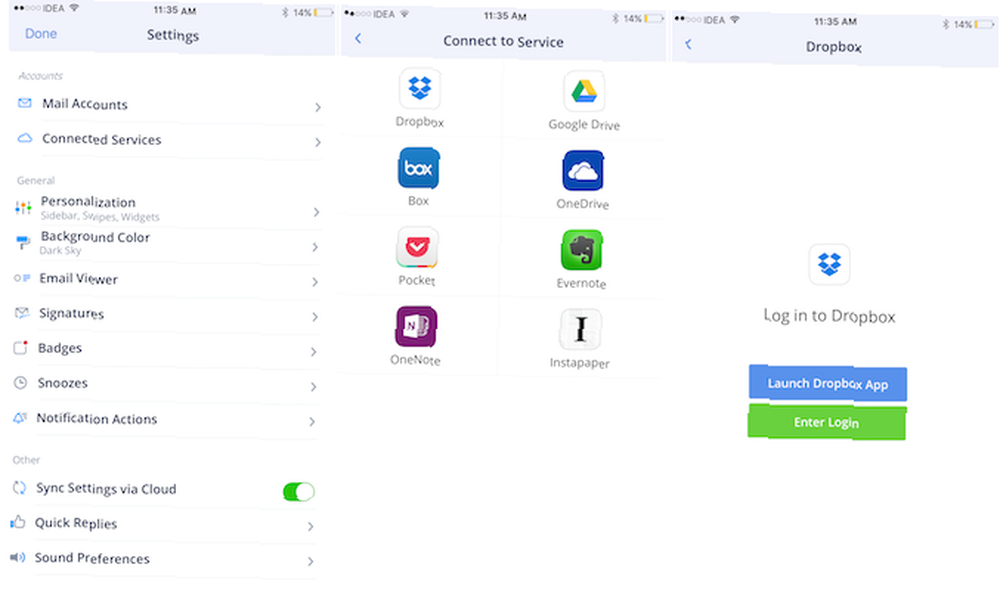Click the Connected Services cloud icon
Screen dimensions: 1000x602
[24, 138]
